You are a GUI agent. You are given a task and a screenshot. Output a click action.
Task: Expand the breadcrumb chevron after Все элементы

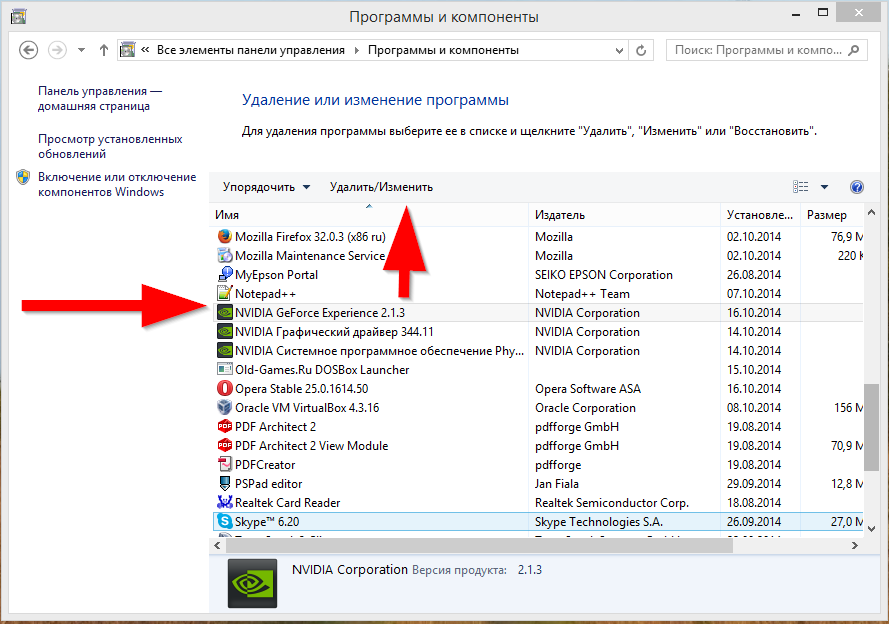click(x=357, y=50)
